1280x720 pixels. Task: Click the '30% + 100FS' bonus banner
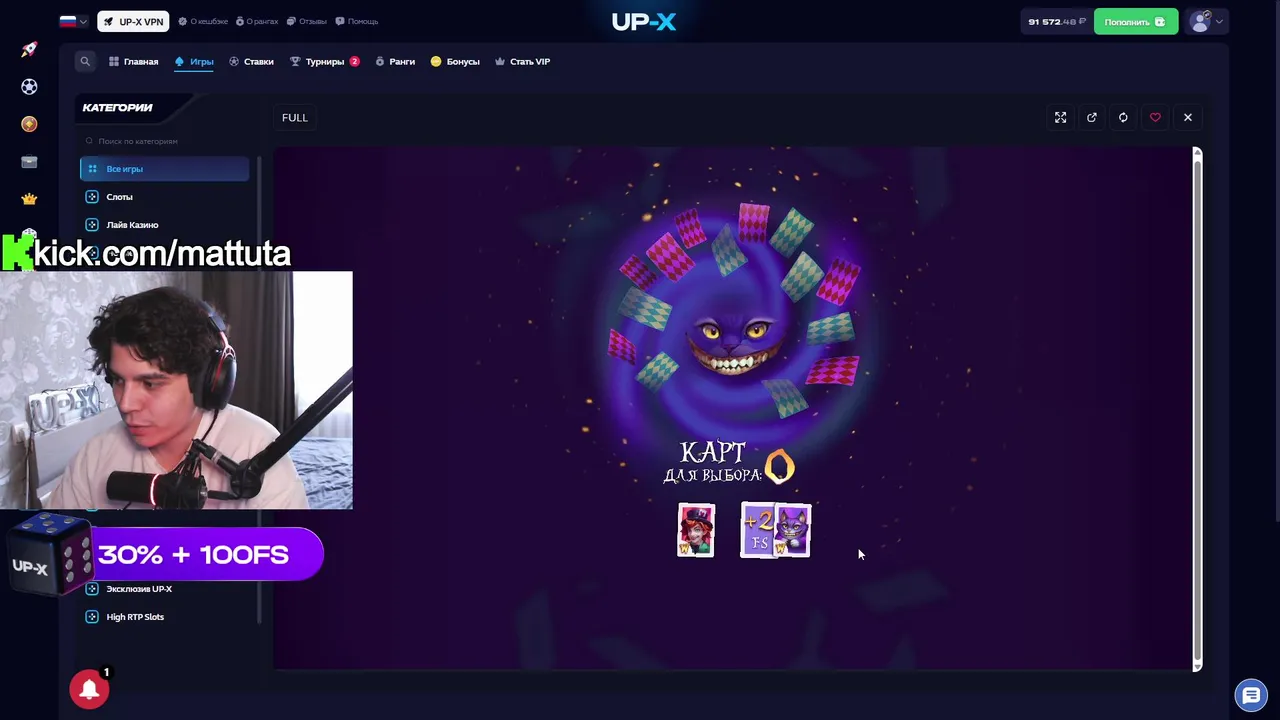(x=208, y=555)
